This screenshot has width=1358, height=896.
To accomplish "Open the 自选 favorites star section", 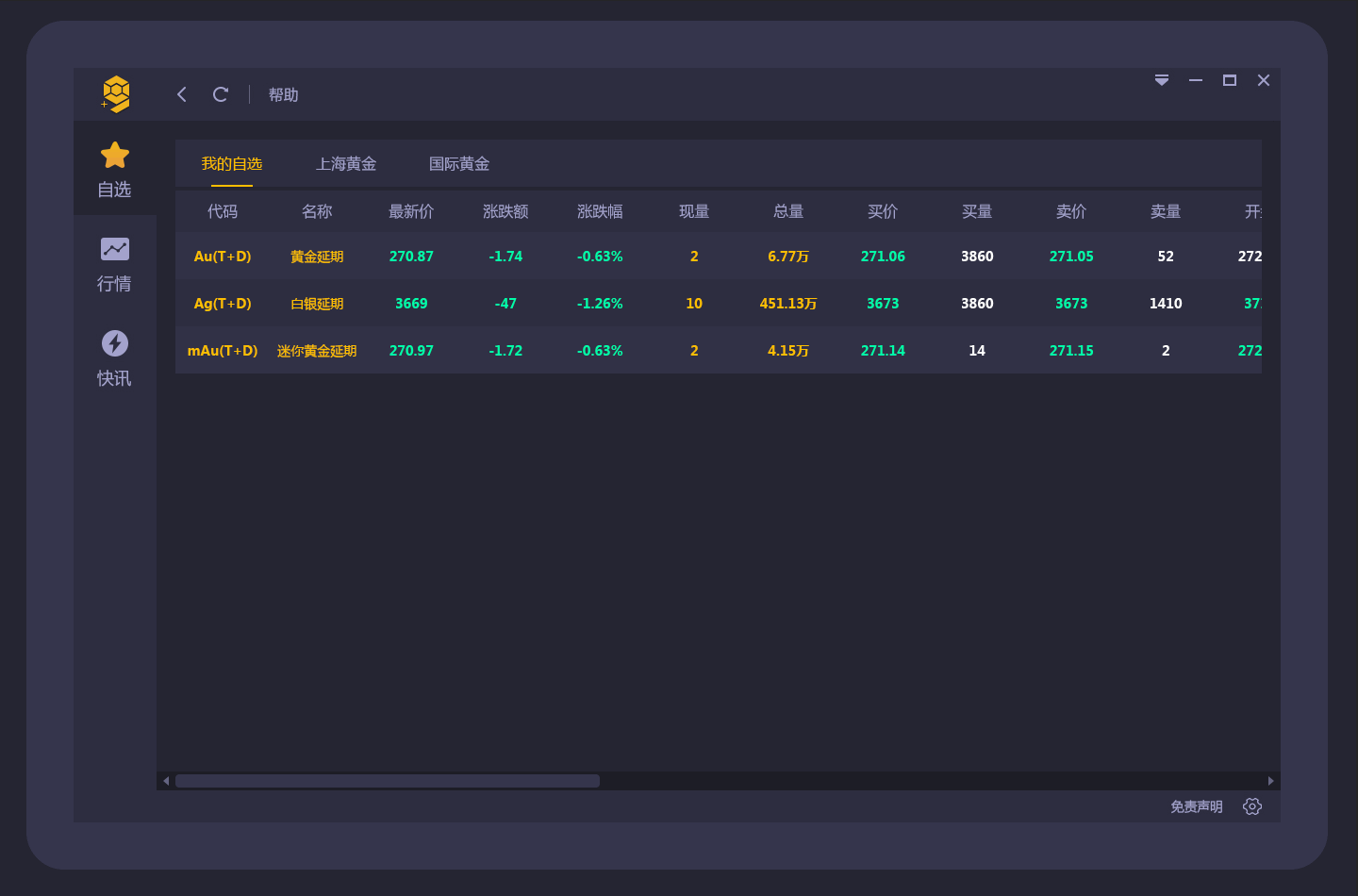I will tap(115, 169).
